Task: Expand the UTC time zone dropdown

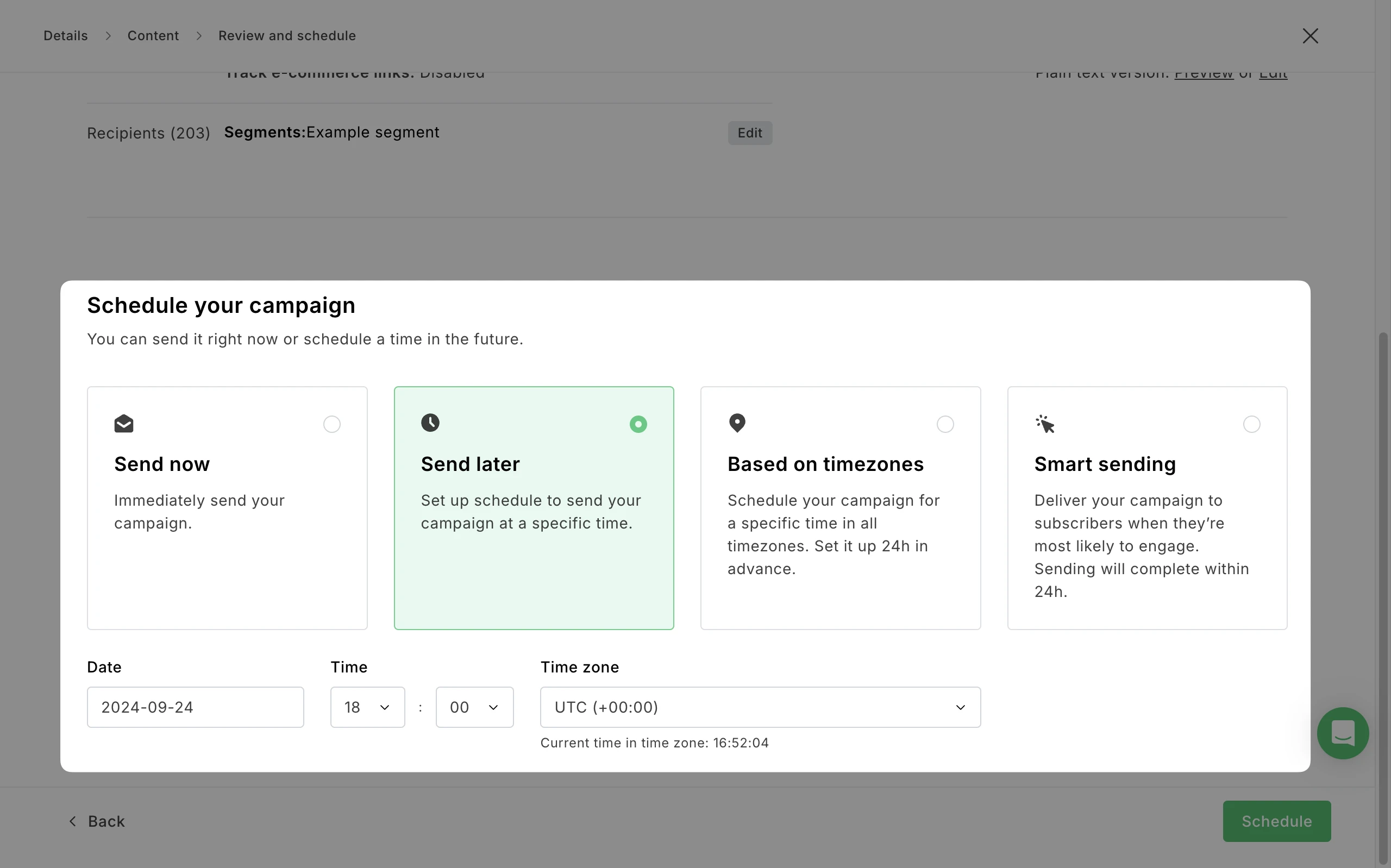Action: pyautogui.click(x=760, y=707)
